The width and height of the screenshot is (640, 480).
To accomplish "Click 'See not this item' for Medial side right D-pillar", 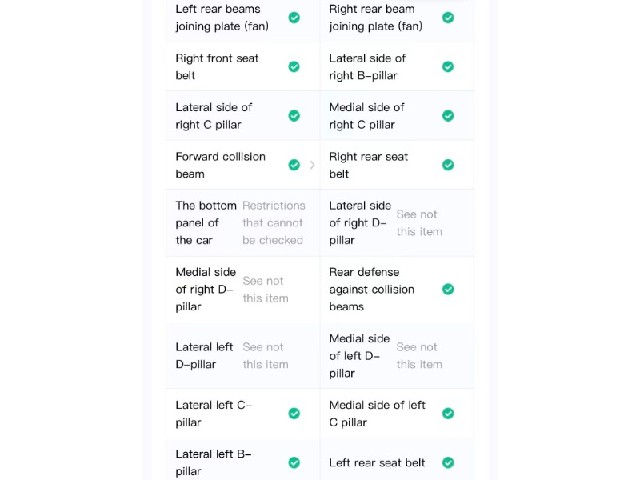I will point(265,289).
